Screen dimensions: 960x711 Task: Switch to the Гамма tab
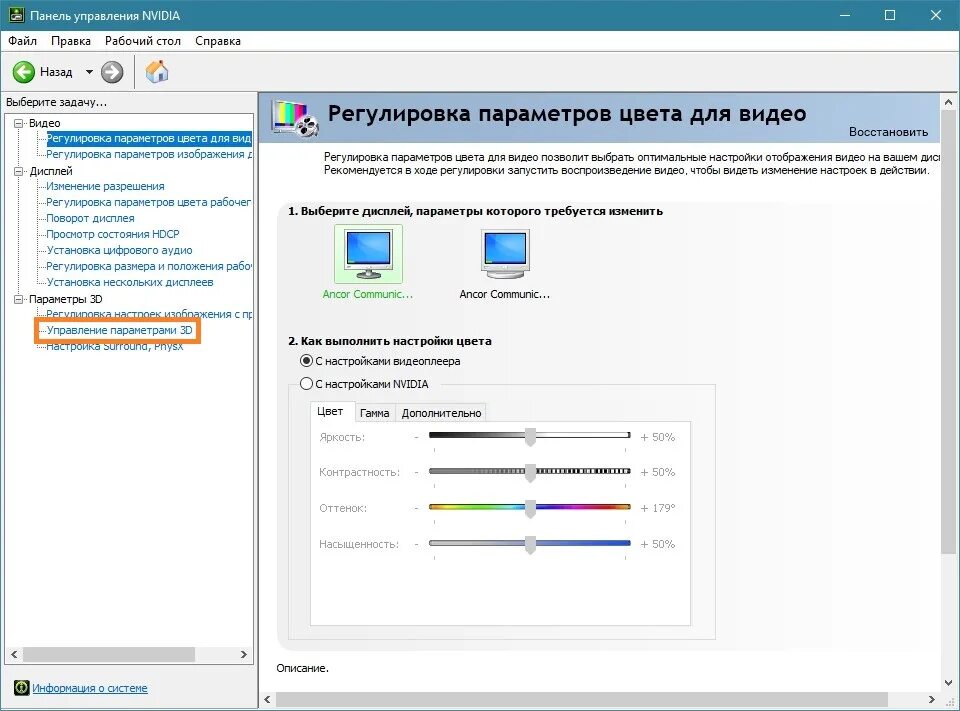pos(375,413)
